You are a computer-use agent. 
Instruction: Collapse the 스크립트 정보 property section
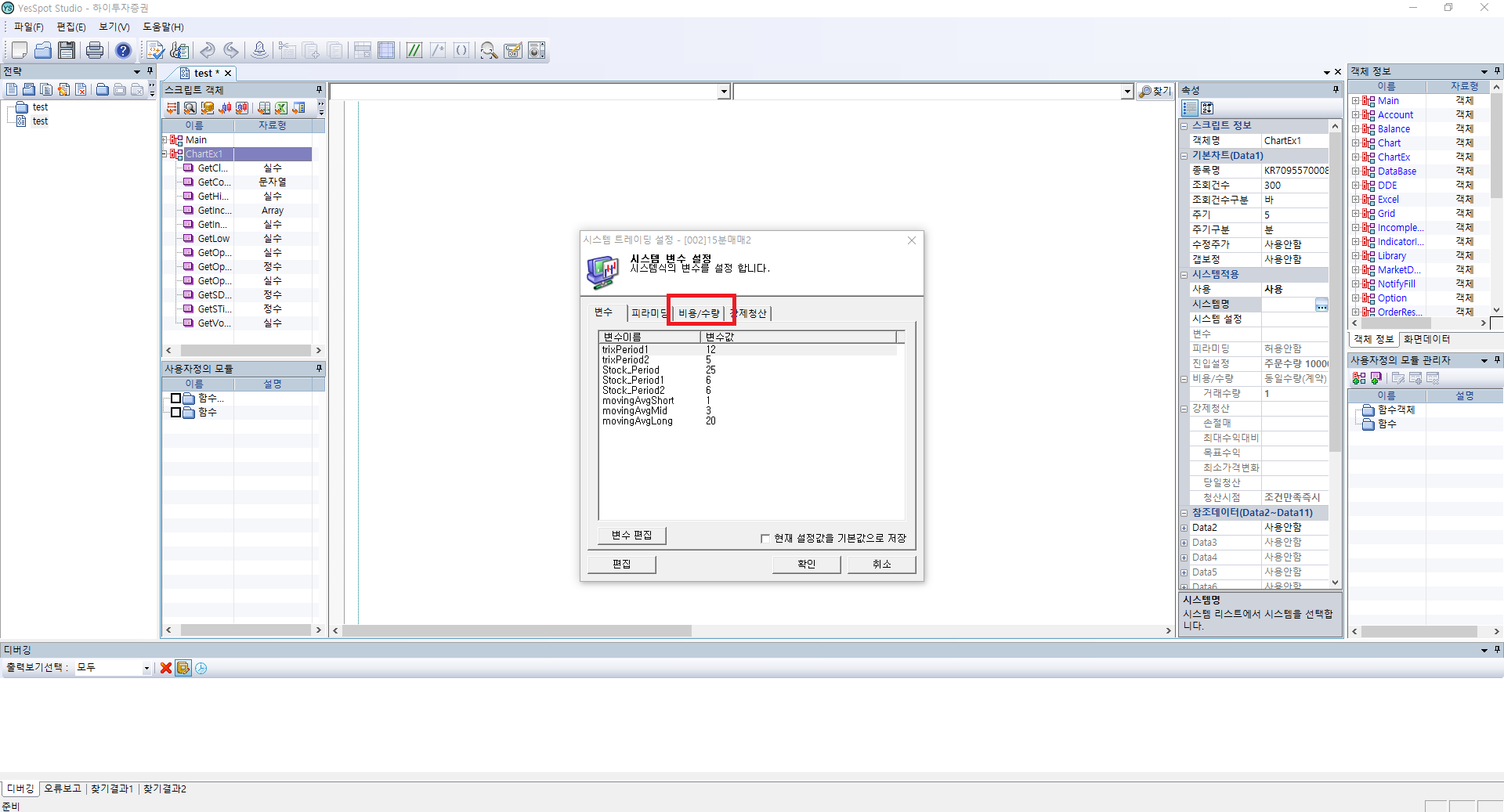tap(1184, 126)
